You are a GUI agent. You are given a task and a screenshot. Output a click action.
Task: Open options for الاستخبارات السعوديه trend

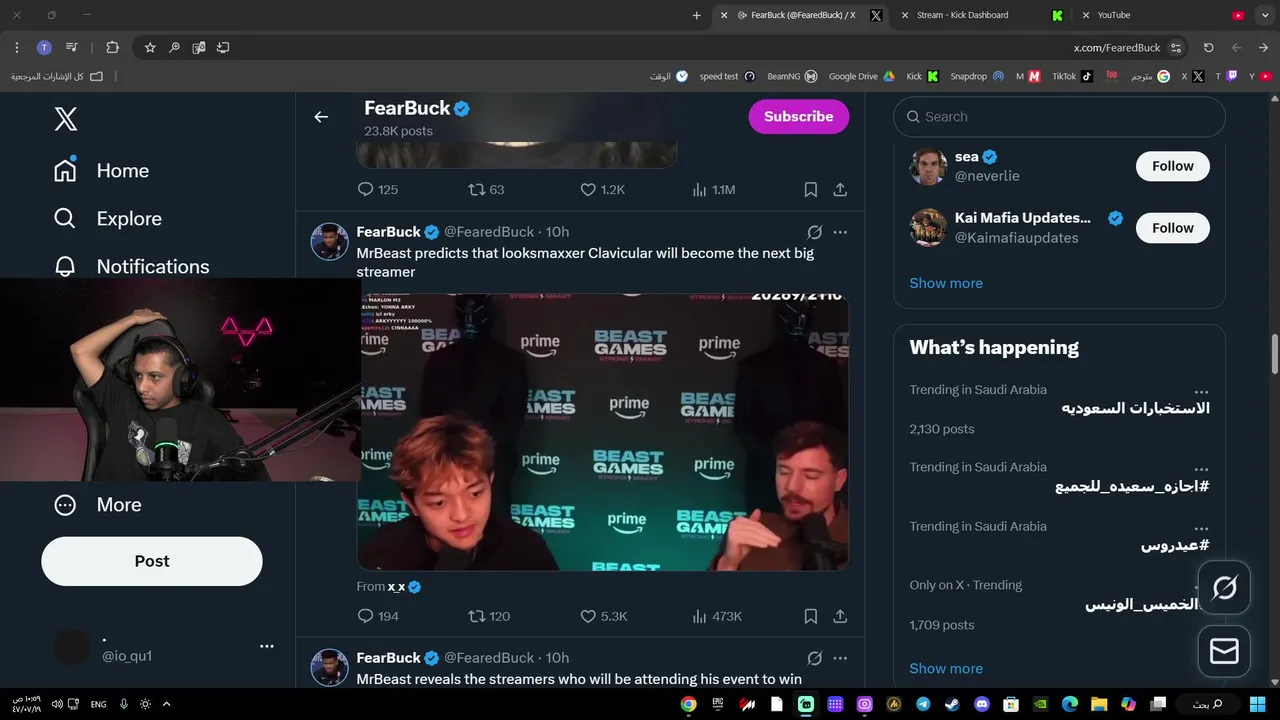1201,392
